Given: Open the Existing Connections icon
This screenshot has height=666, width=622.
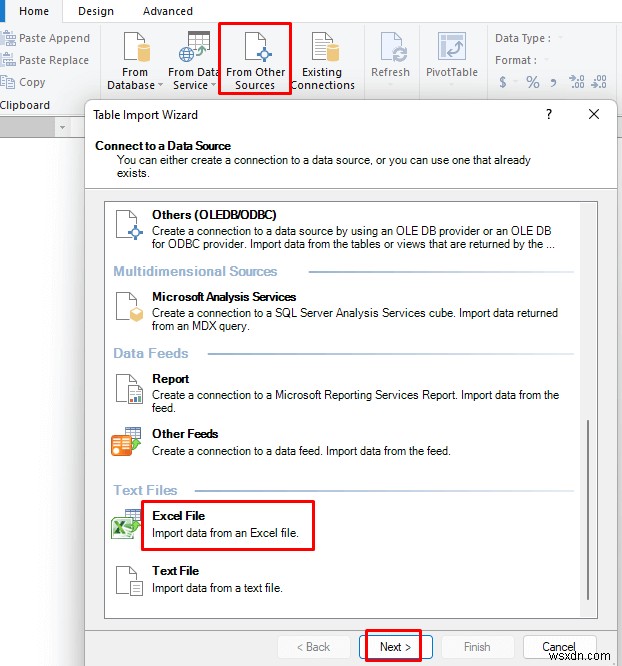Looking at the screenshot, I should pyautogui.click(x=325, y=47).
